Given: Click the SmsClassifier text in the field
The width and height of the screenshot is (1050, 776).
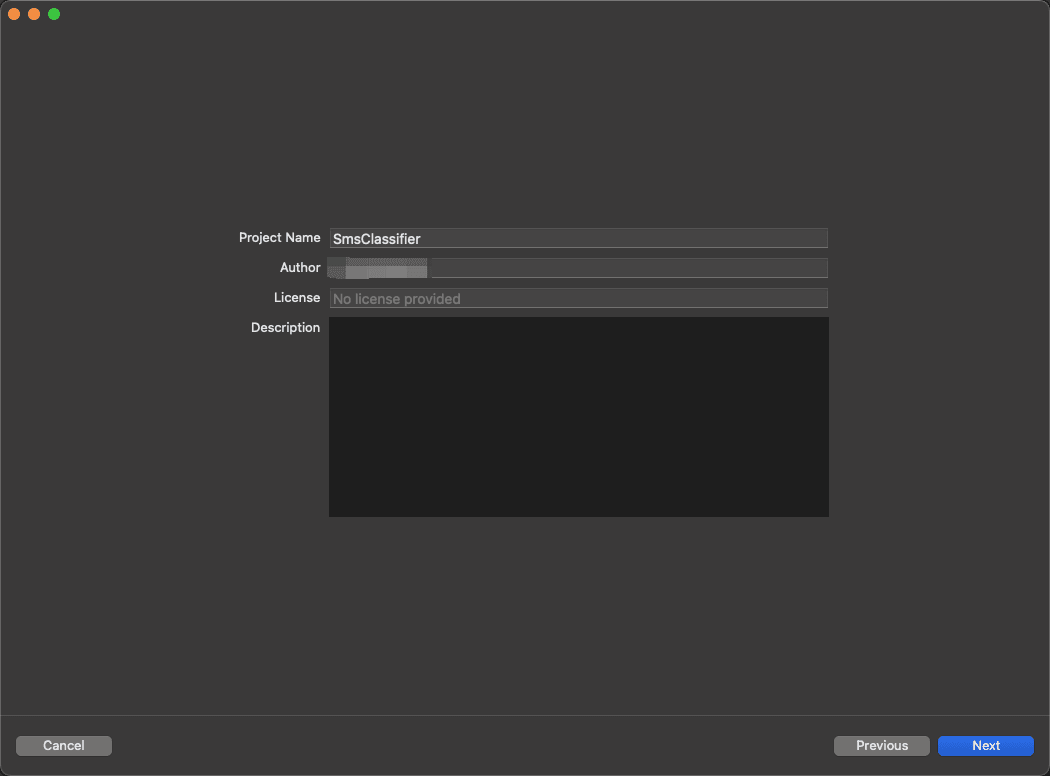Looking at the screenshot, I should click(376, 239).
